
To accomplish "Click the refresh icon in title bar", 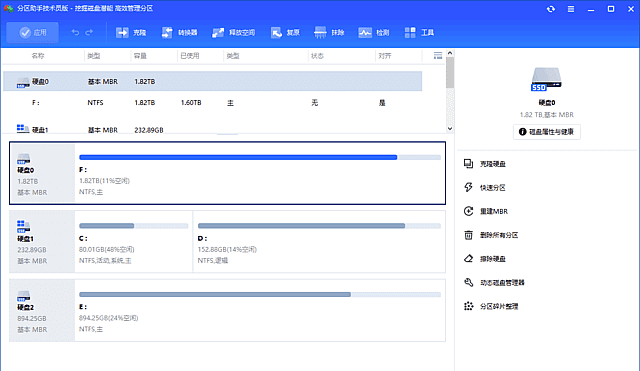I will (551, 9).
